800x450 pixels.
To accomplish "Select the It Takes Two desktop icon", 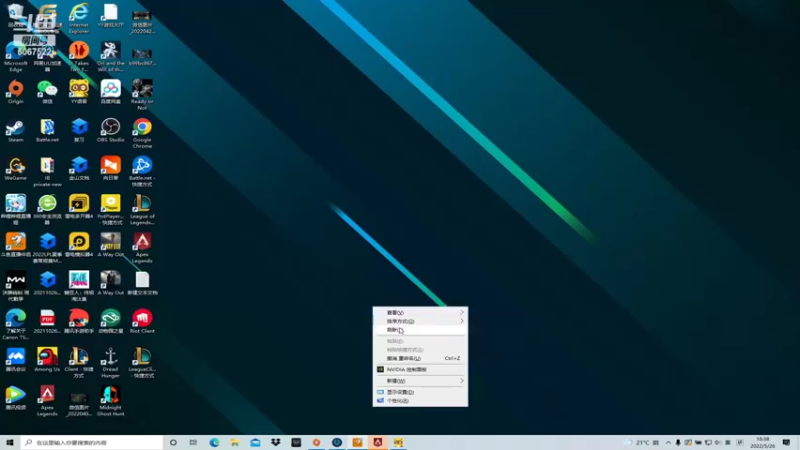I will [79, 57].
